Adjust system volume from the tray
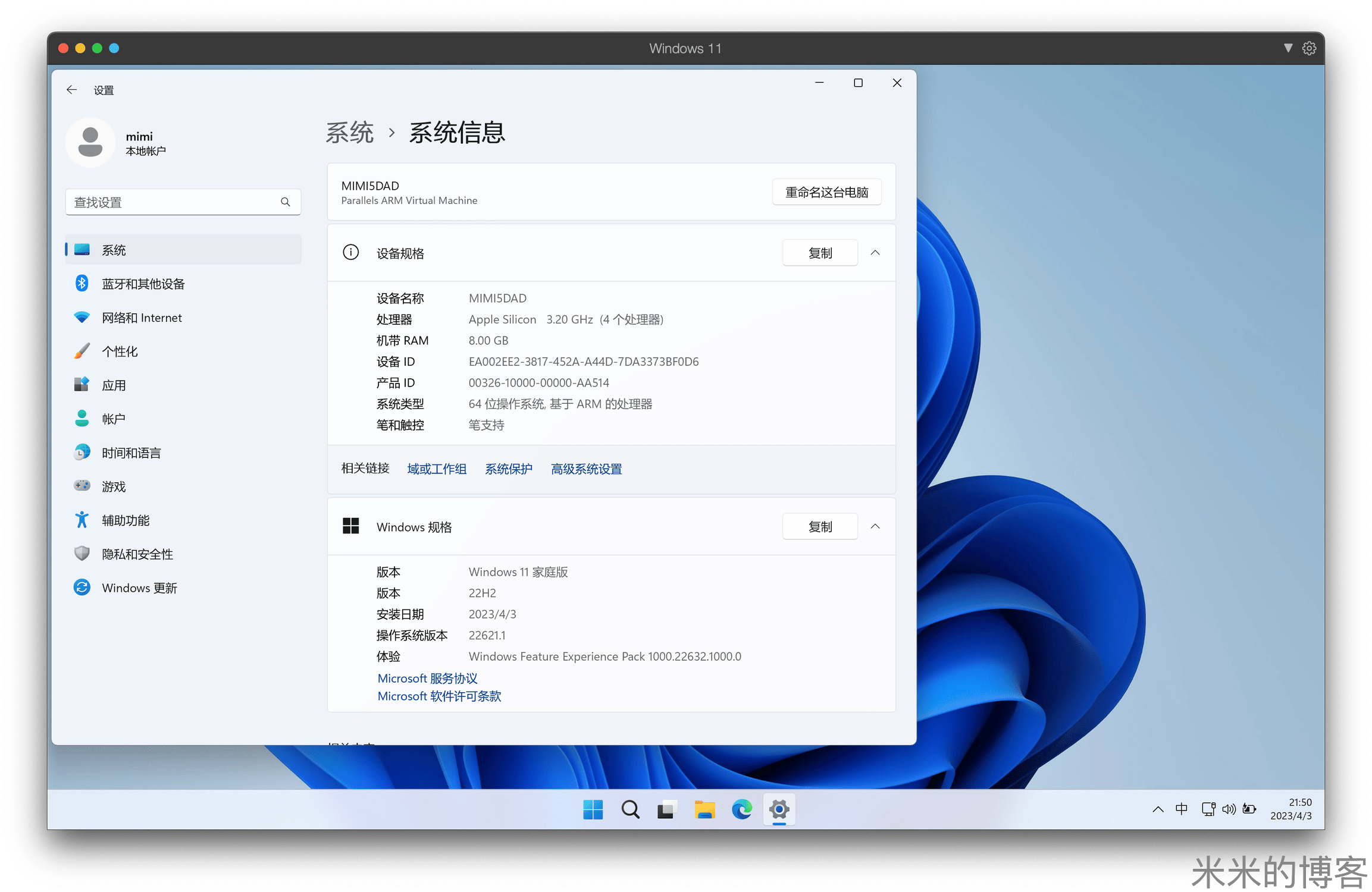The image size is (1372, 892). pyautogui.click(x=1228, y=809)
